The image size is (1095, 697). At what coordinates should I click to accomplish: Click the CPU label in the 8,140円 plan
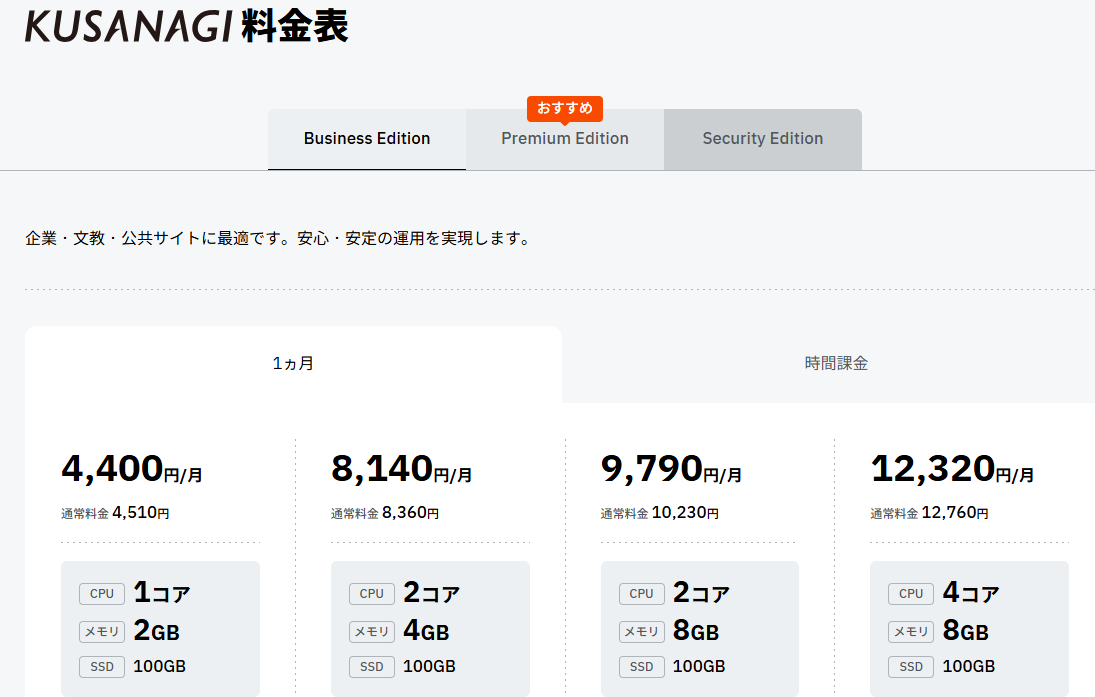point(372,594)
